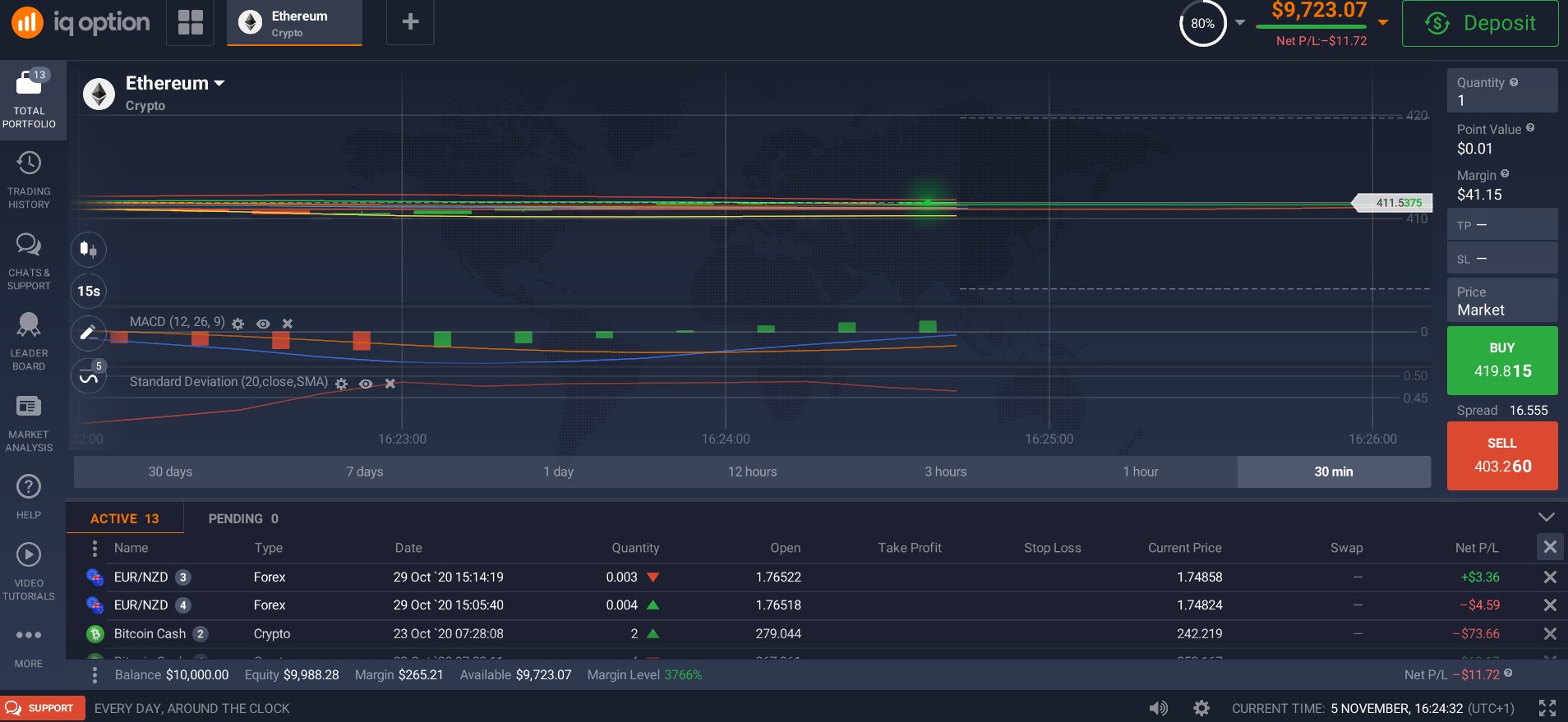Click the Ethereum asset logo on chart
This screenshot has height=722, width=1568.
pyautogui.click(x=99, y=94)
